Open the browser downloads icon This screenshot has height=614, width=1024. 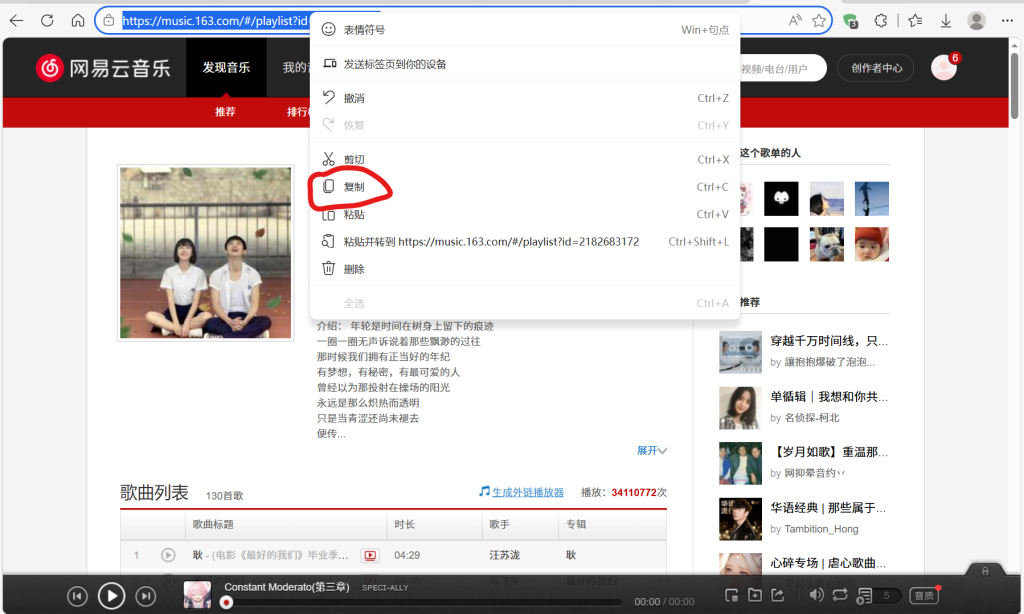[x=944, y=20]
